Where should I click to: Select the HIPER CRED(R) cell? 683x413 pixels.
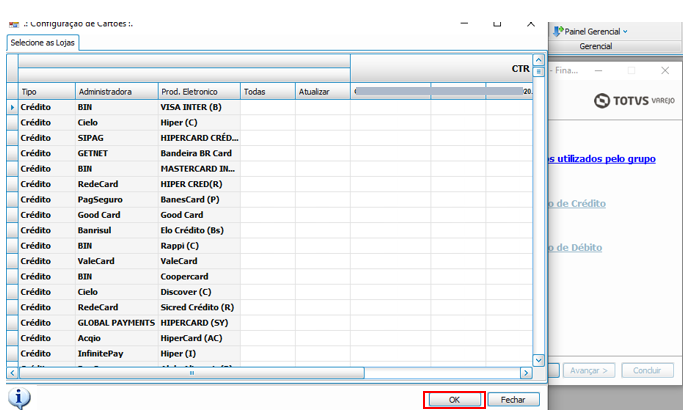click(199, 184)
